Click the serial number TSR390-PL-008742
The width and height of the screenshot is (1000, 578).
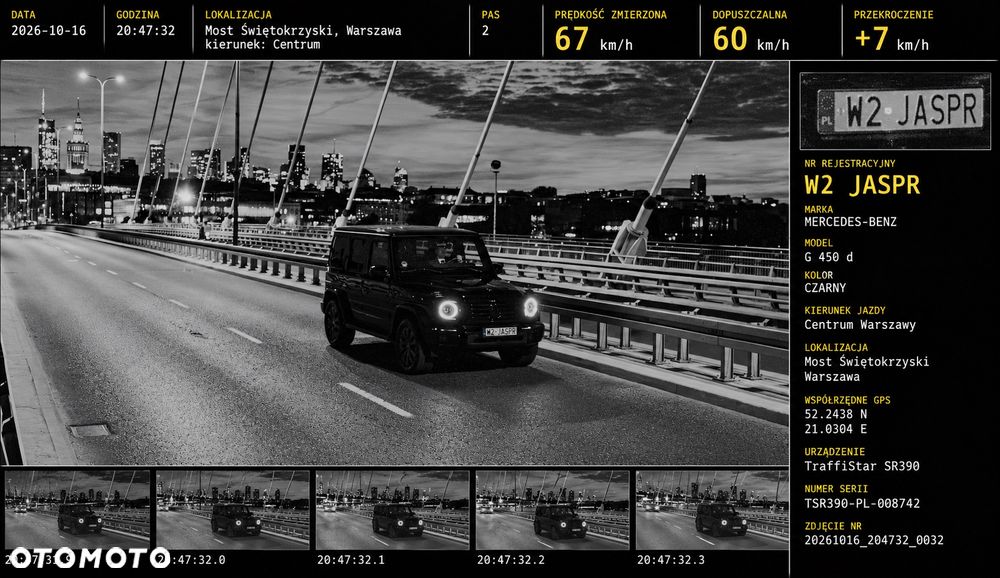[862, 503]
